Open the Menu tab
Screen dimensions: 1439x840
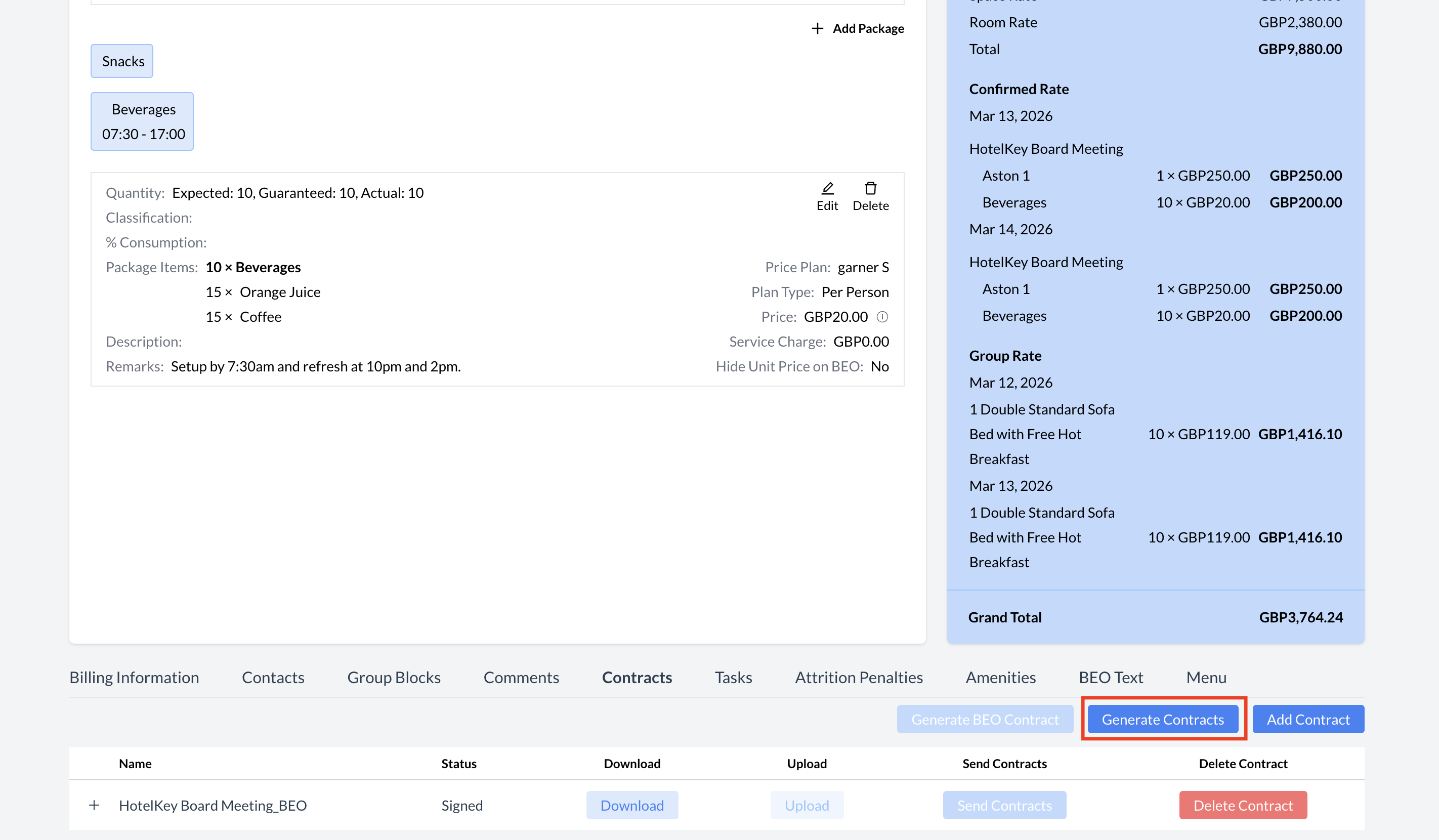(1205, 677)
